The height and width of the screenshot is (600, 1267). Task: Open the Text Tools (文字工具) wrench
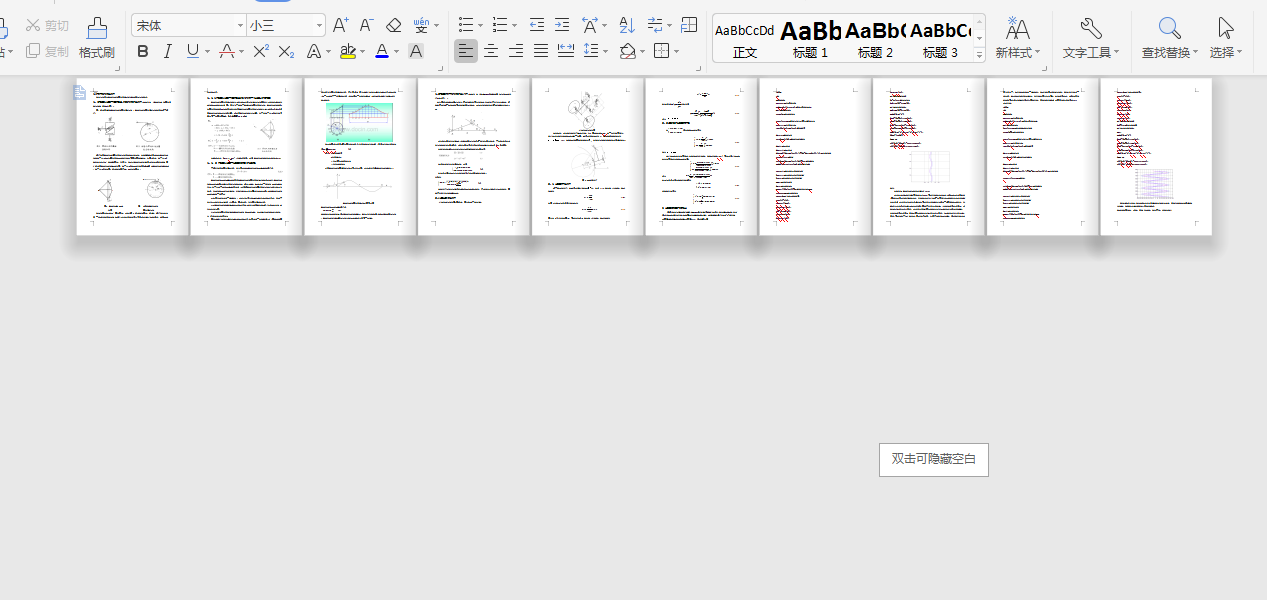pos(1091,28)
